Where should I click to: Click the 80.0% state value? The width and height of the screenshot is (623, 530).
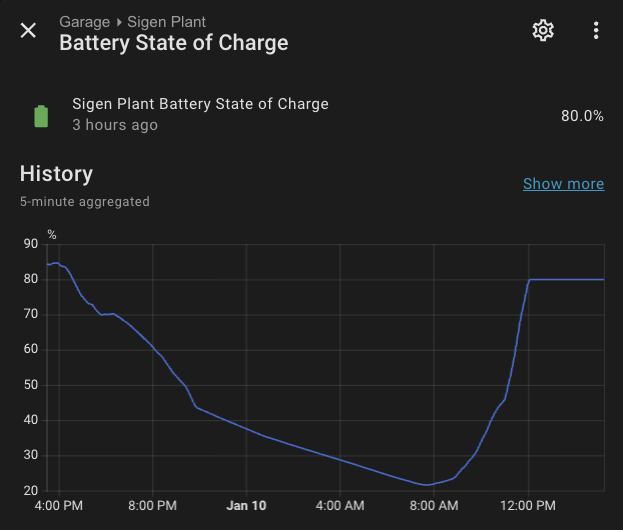tap(582, 116)
